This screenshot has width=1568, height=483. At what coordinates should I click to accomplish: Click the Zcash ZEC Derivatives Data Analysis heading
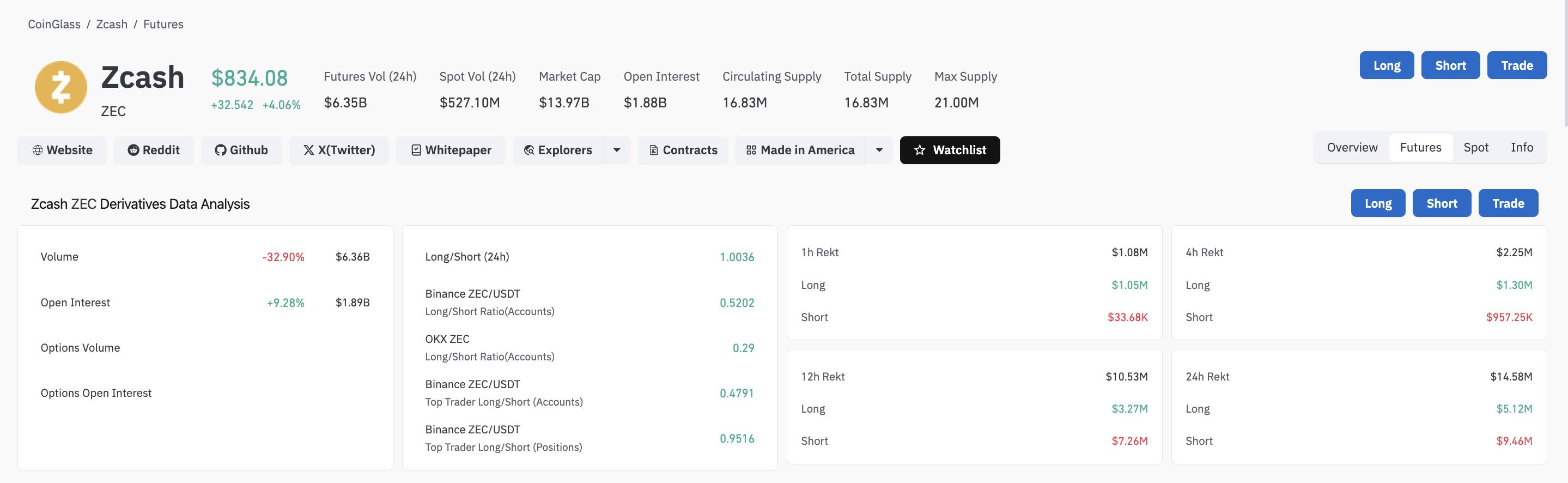click(x=140, y=204)
